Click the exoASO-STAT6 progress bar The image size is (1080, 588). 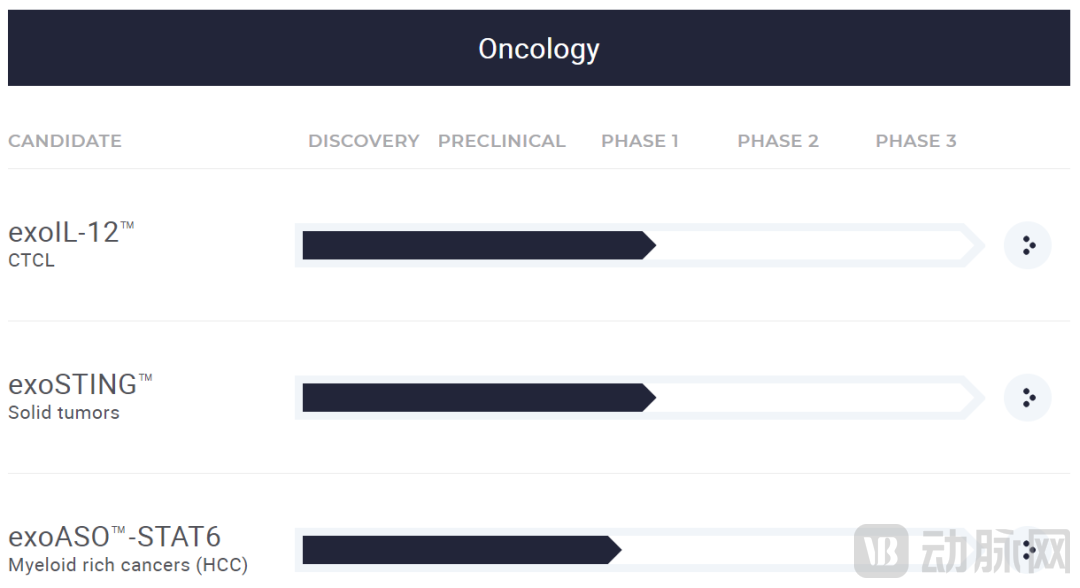click(x=461, y=550)
